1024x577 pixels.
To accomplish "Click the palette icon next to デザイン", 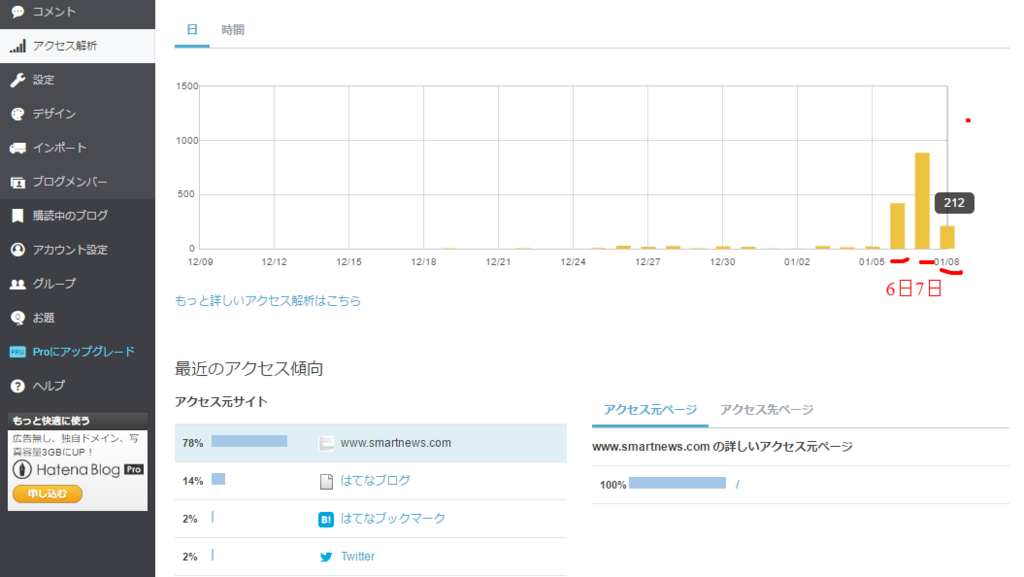I will point(18,114).
